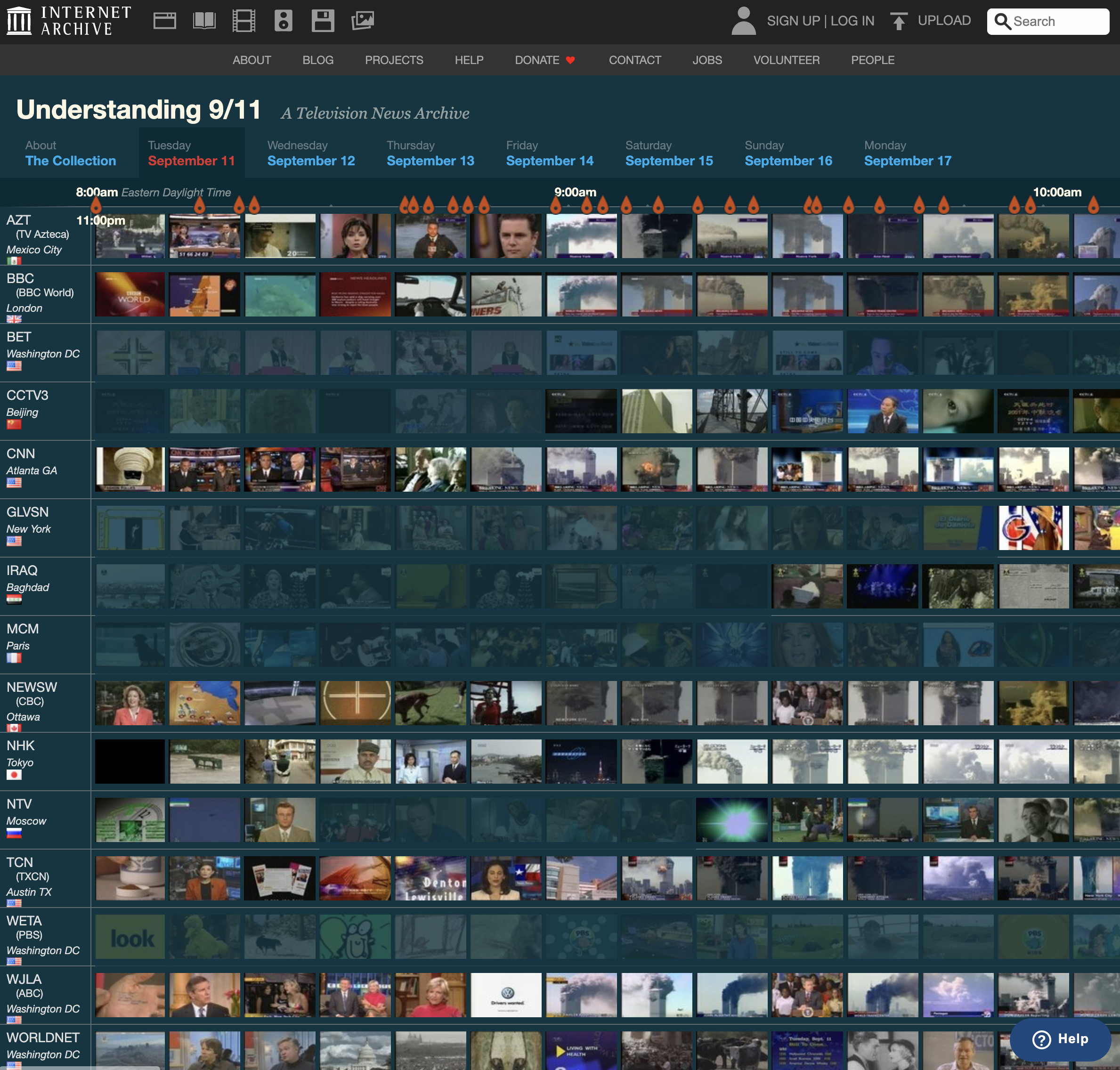The height and width of the screenshot is (1070, 1120).
Task: Click the WORLDNET channel label
Action: point(43,1038)
